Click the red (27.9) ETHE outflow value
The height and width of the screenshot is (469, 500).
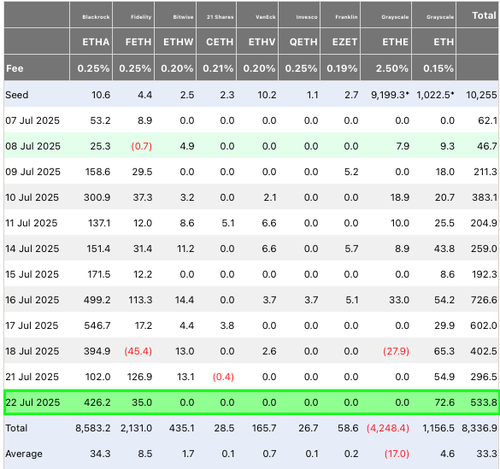[x=396, y=351]
